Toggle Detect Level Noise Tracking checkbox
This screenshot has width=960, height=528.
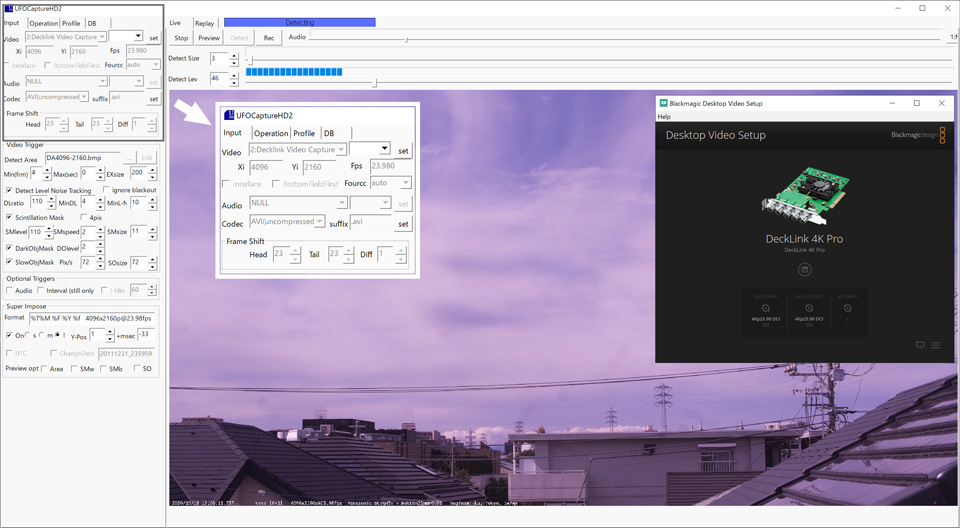(9, 190)
